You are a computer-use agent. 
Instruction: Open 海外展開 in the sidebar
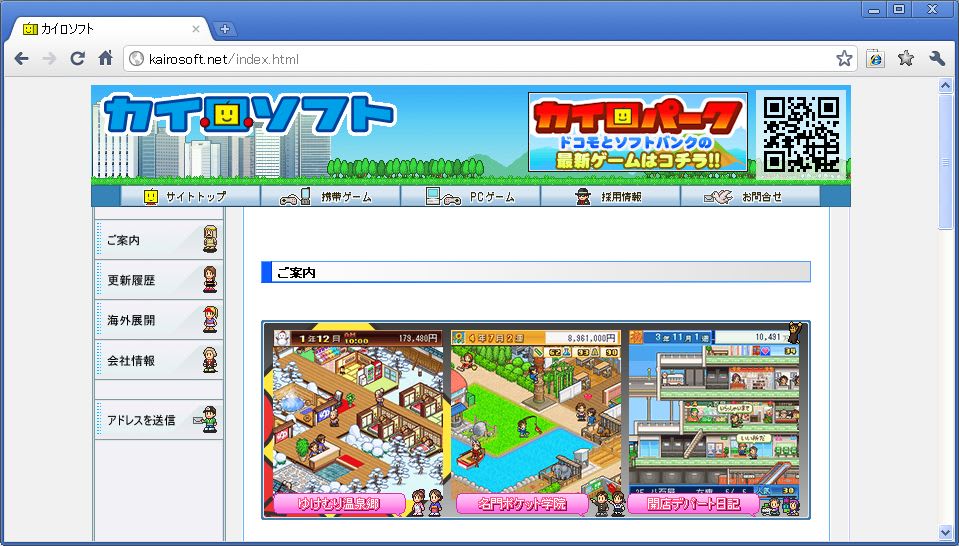click(x=158, y=320)
